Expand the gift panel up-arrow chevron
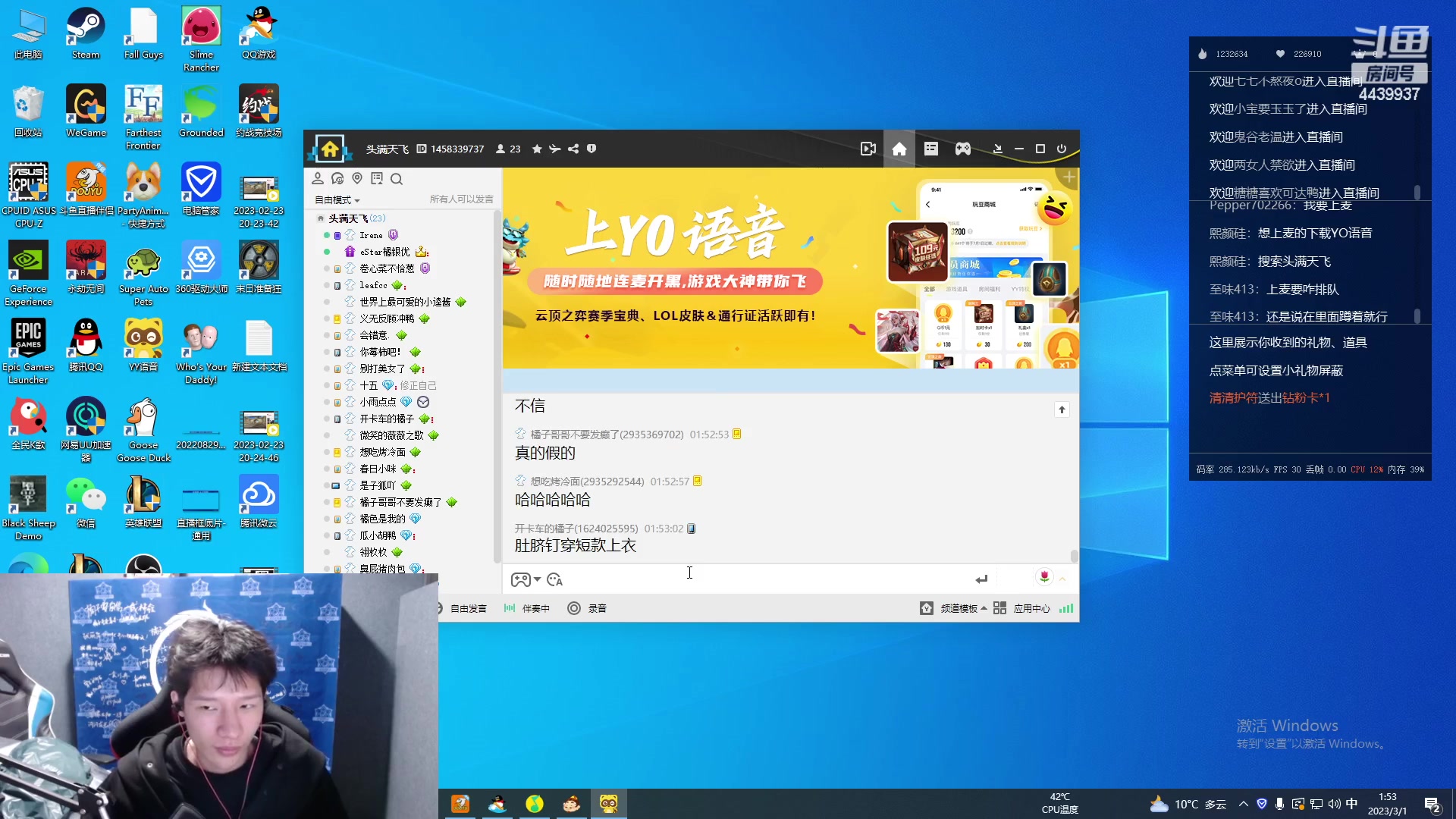1456x819 pixels. pos(1062,579)
